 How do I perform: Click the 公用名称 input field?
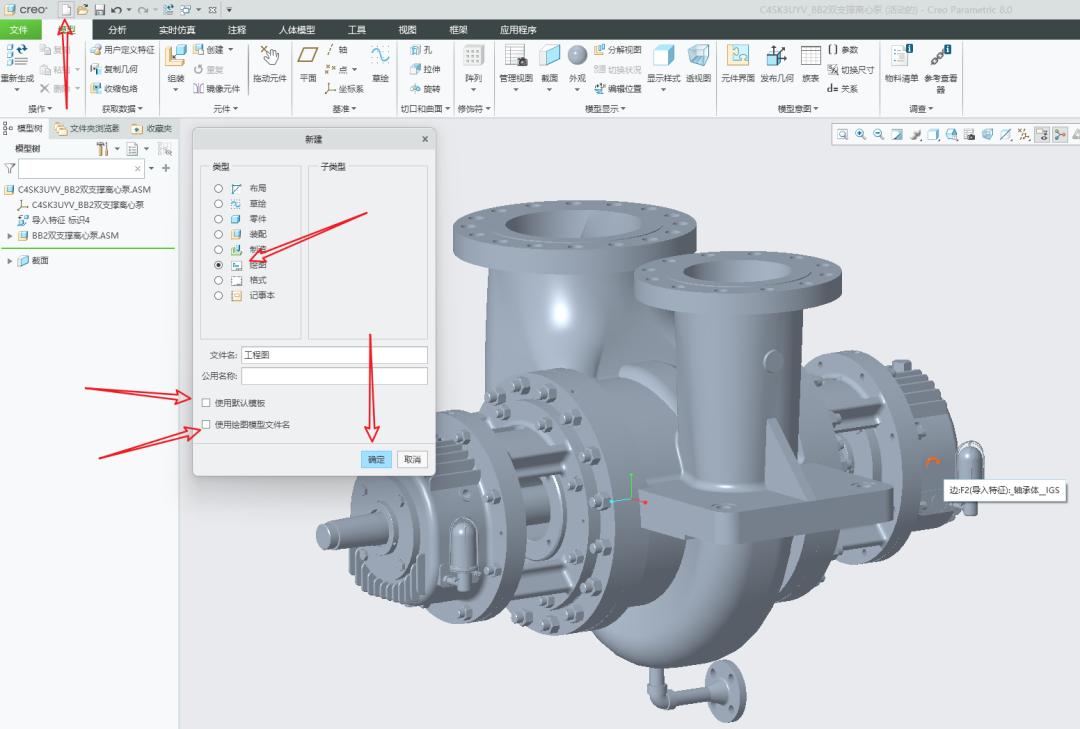point(334,377)
